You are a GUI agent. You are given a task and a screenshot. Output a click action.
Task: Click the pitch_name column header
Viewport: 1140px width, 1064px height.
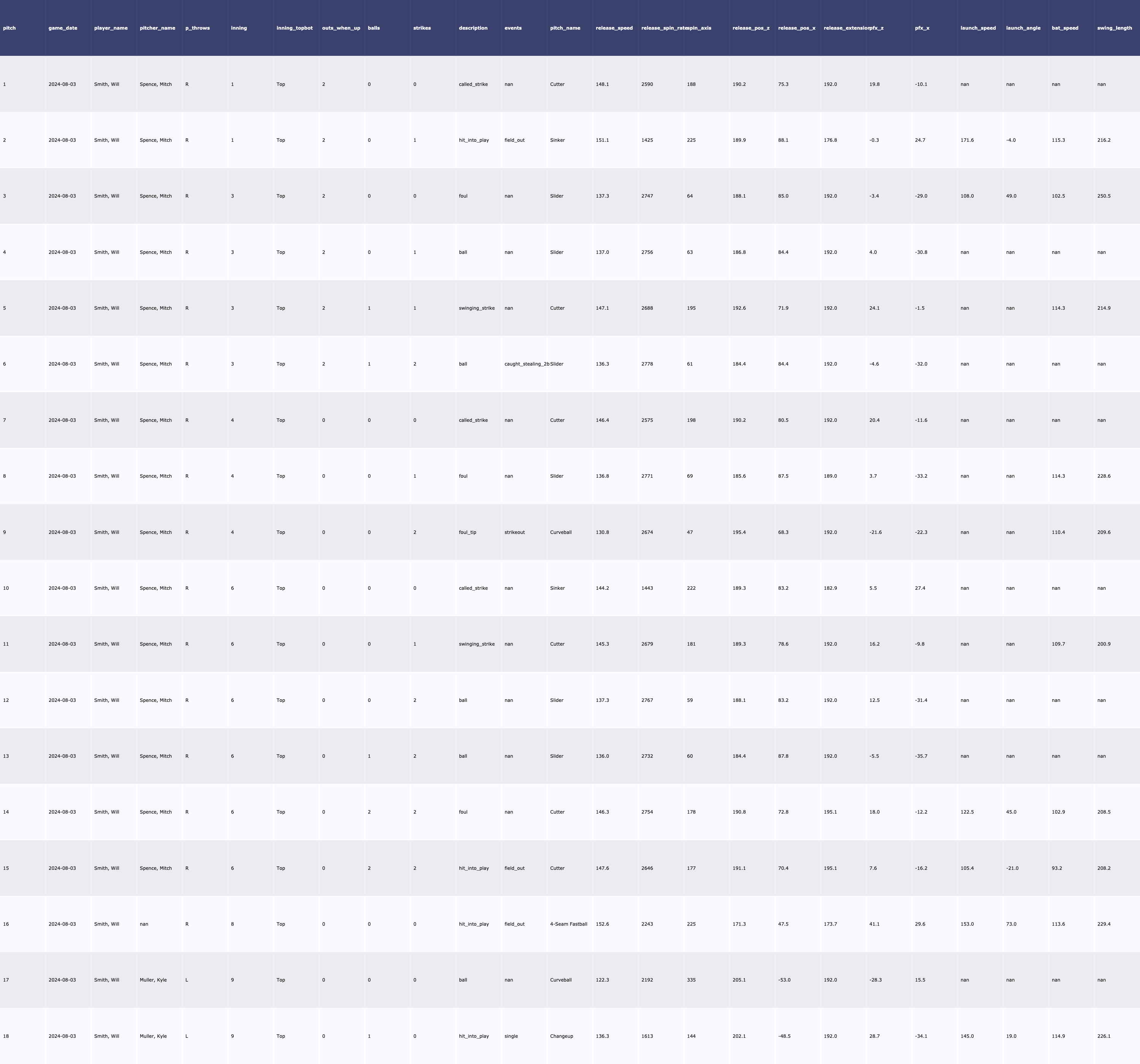click(565, 28)
